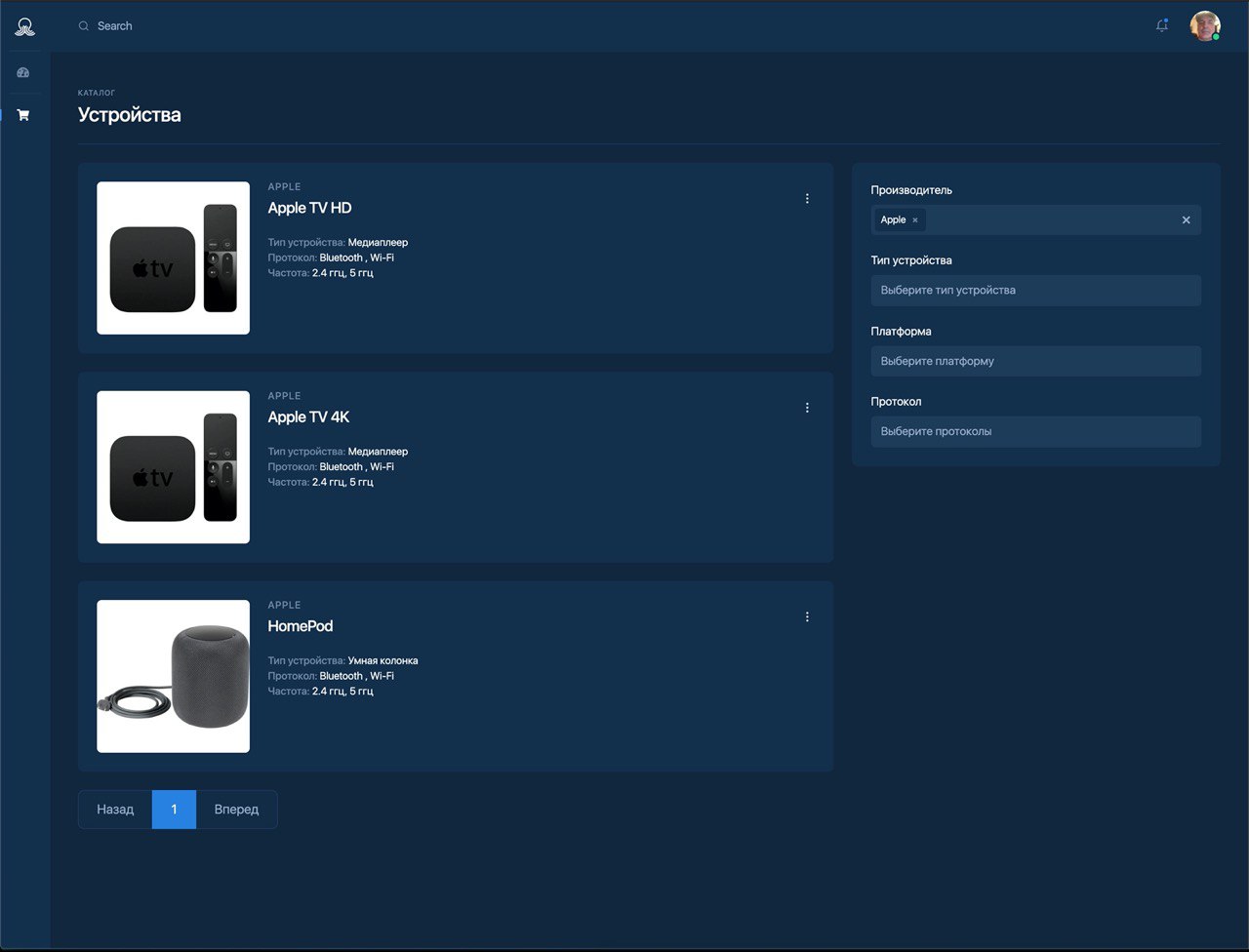Click the Производитель filter label

(x=911, y=190)
